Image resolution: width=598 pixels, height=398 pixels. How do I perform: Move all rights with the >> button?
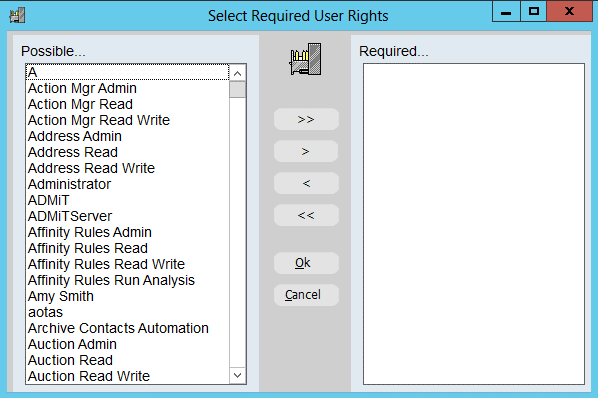(306, 119)
